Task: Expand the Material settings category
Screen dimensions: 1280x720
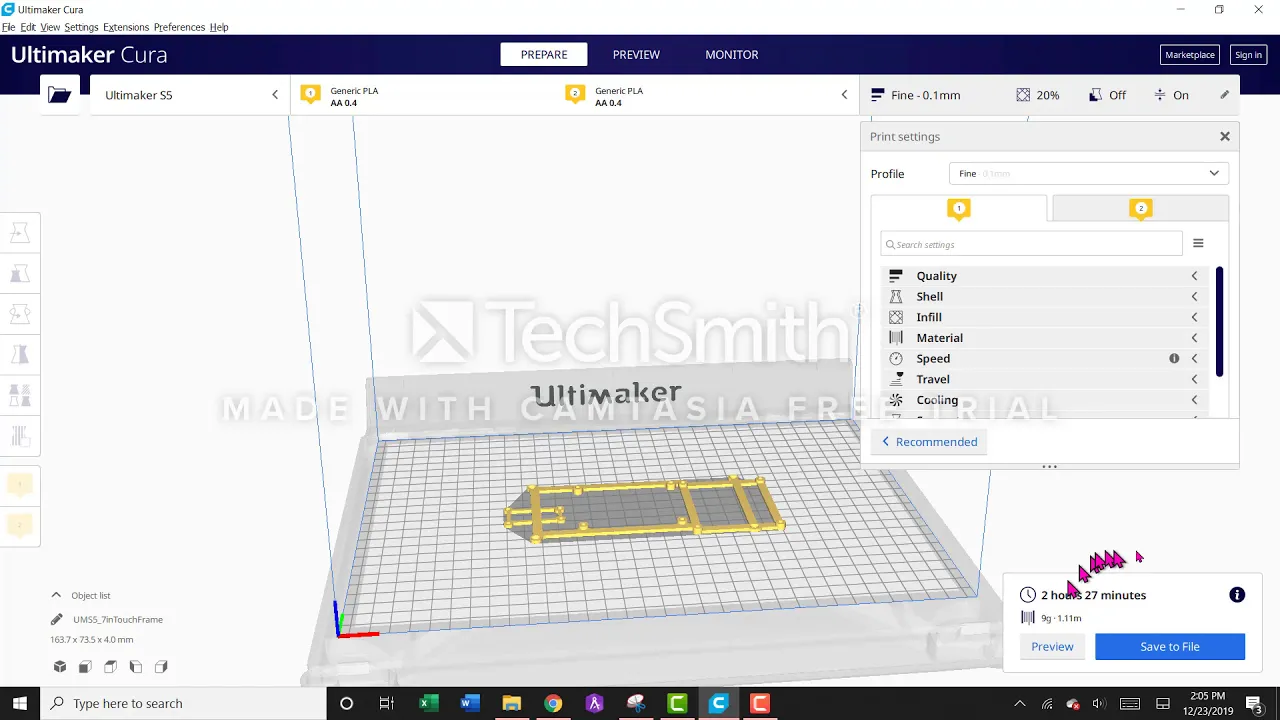Action: coord(1045,338)
